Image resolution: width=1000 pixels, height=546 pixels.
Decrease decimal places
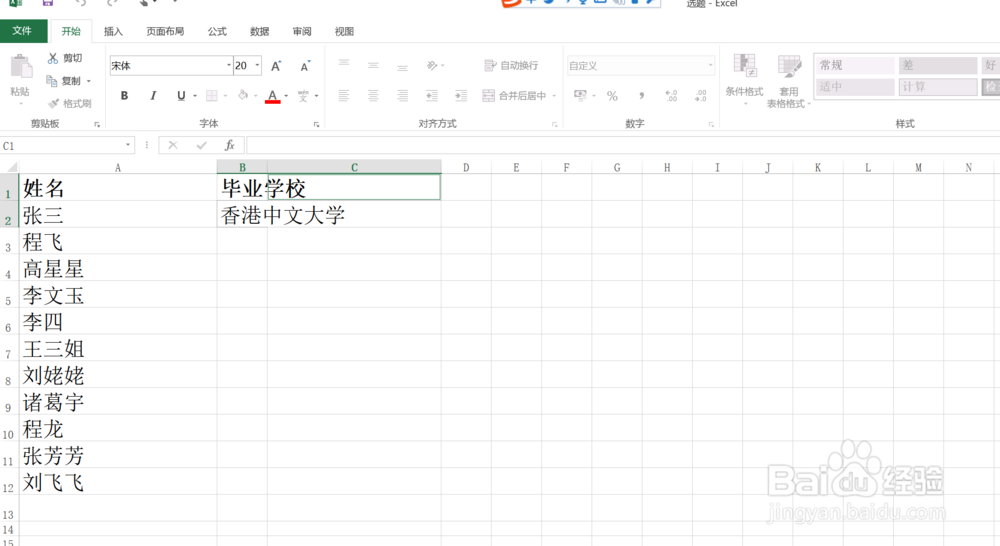(700, 96)
